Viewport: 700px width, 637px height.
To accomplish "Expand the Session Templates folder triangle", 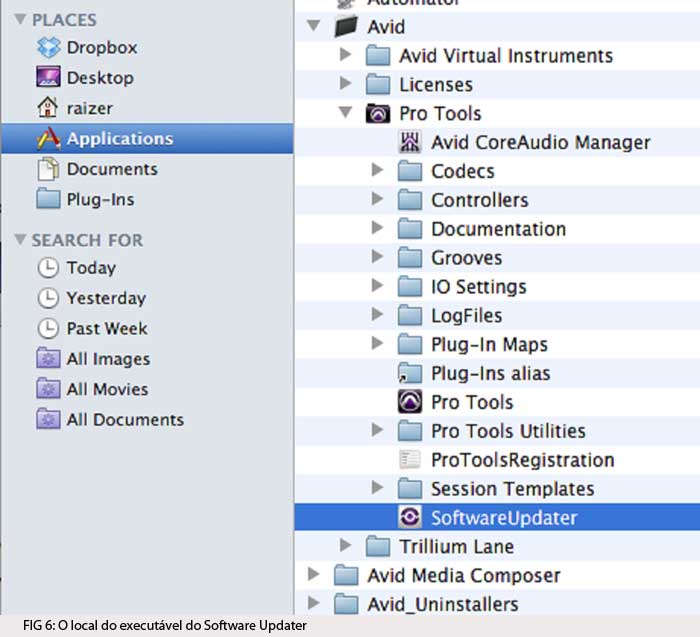I will [x=377, y=487].
